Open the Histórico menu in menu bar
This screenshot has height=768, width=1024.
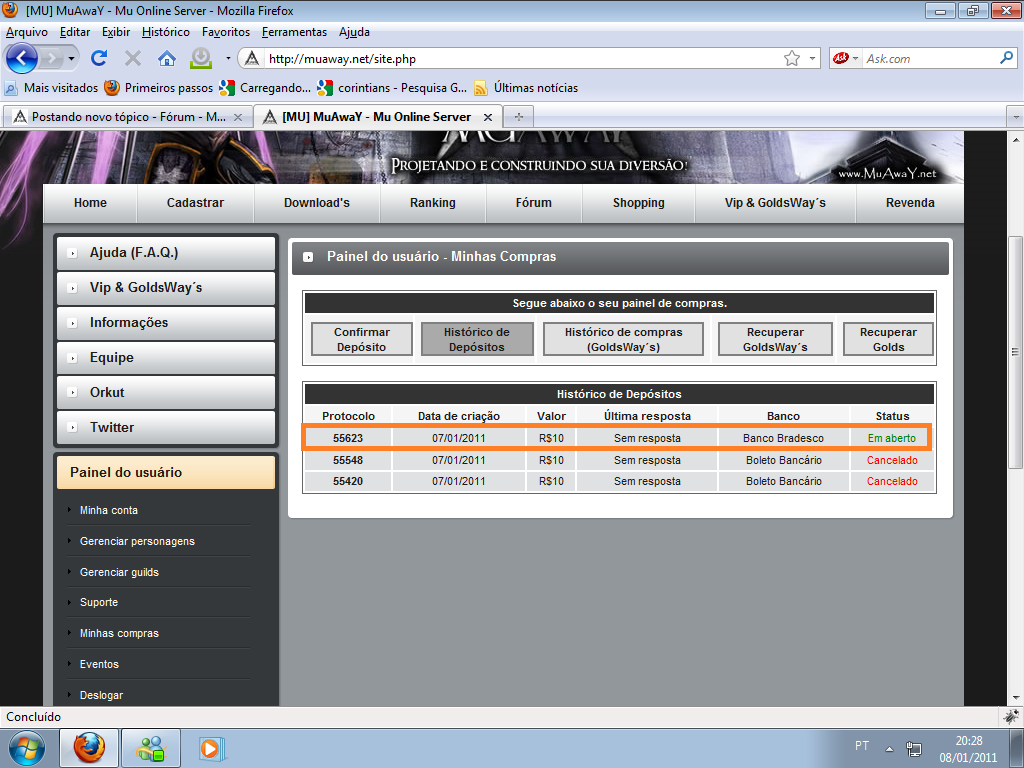165,32
